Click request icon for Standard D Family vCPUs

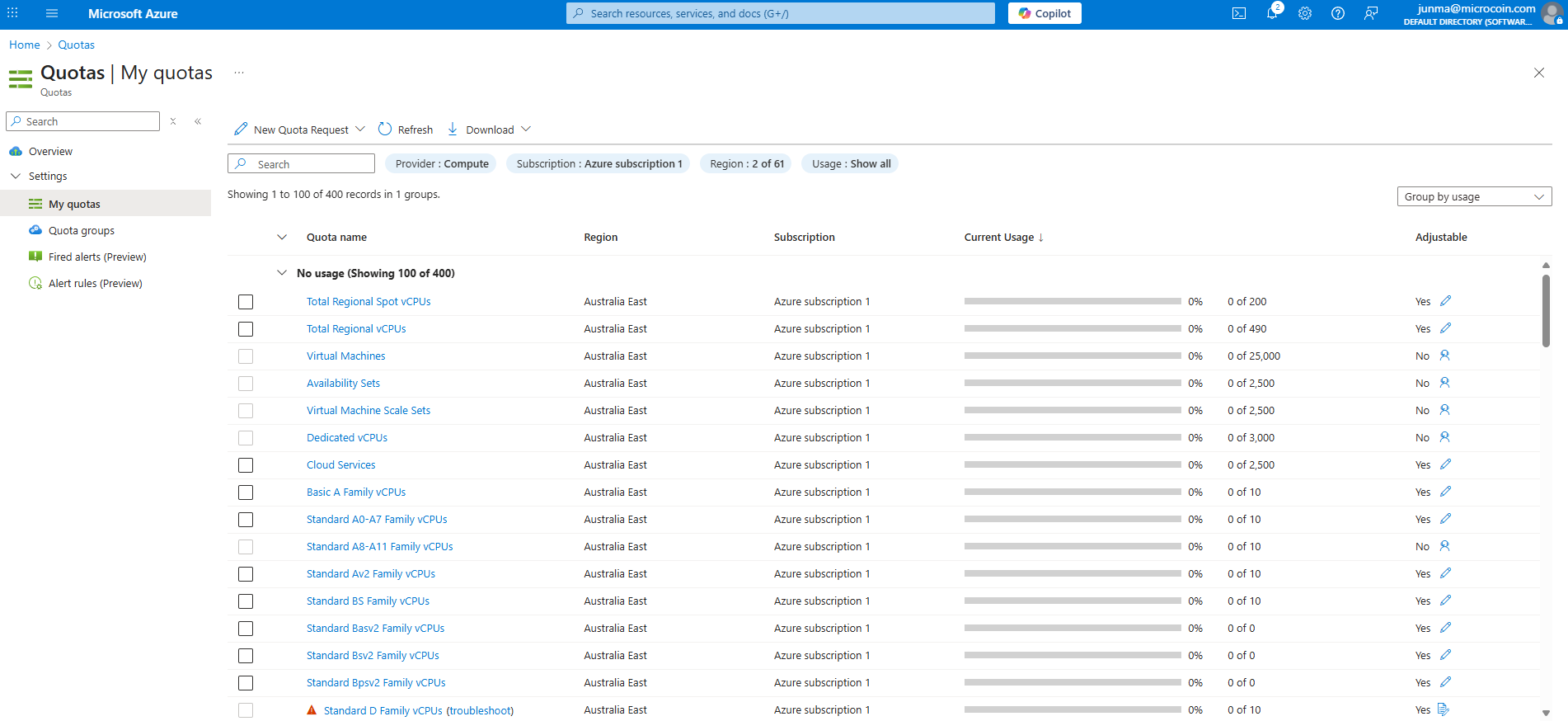click(1444, 709)
